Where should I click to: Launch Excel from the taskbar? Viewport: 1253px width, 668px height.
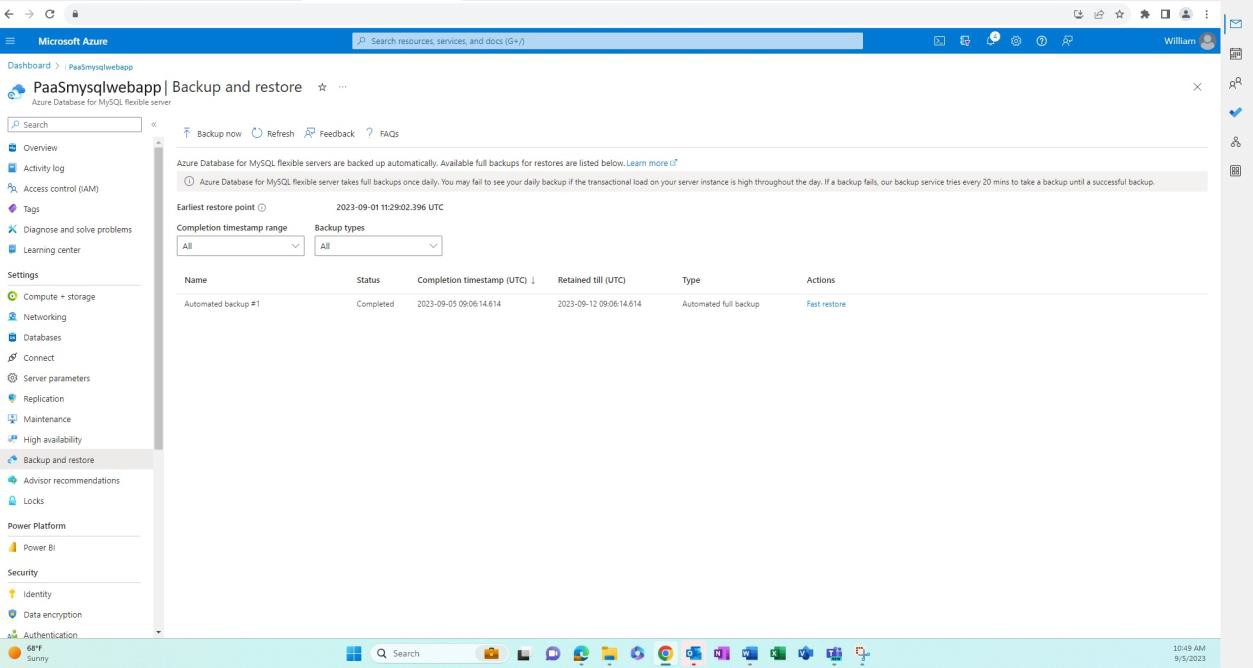pos(776,653)
